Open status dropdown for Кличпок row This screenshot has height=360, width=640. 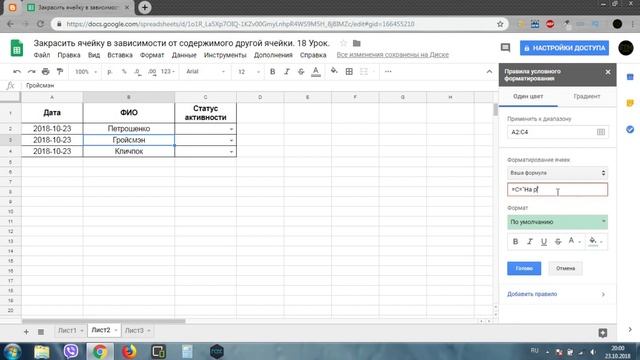(x=231, y=151)
